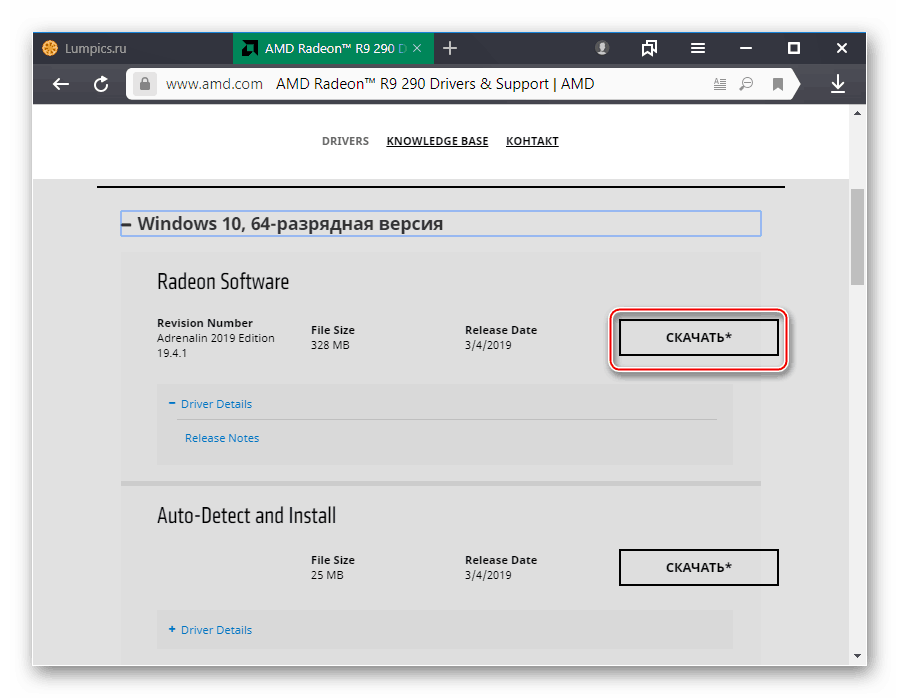Open the browser hamburger menu

click(697, 48)
